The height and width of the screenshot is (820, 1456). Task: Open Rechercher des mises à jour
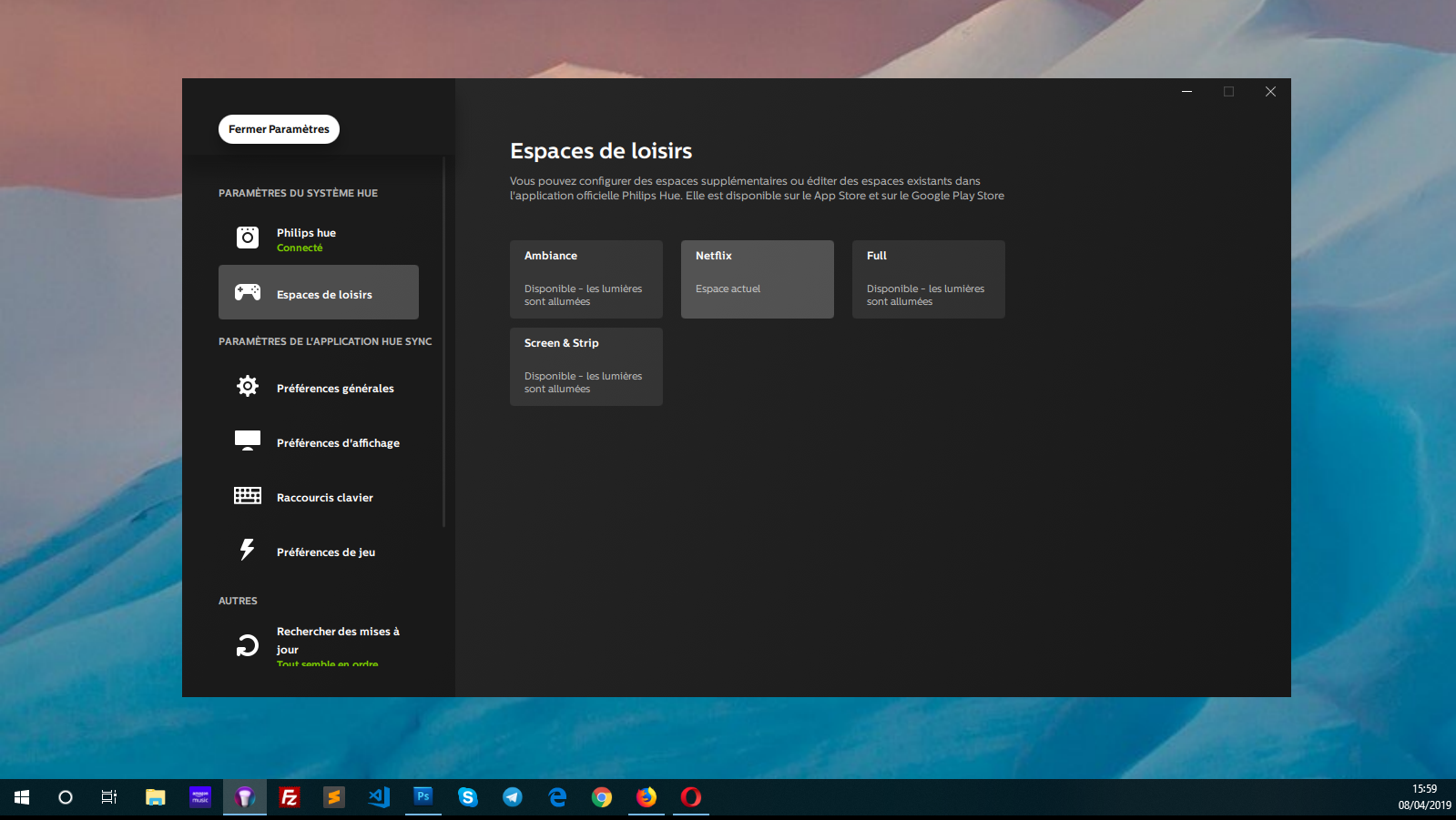[337, 640]
